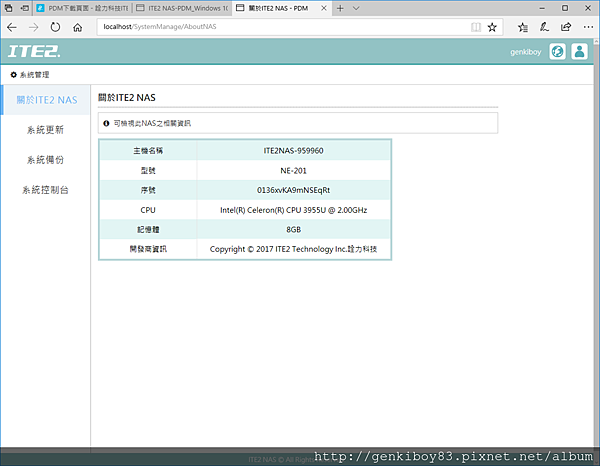Open the globe language icon in header
The image size is (600, 466).
[557, 51]
